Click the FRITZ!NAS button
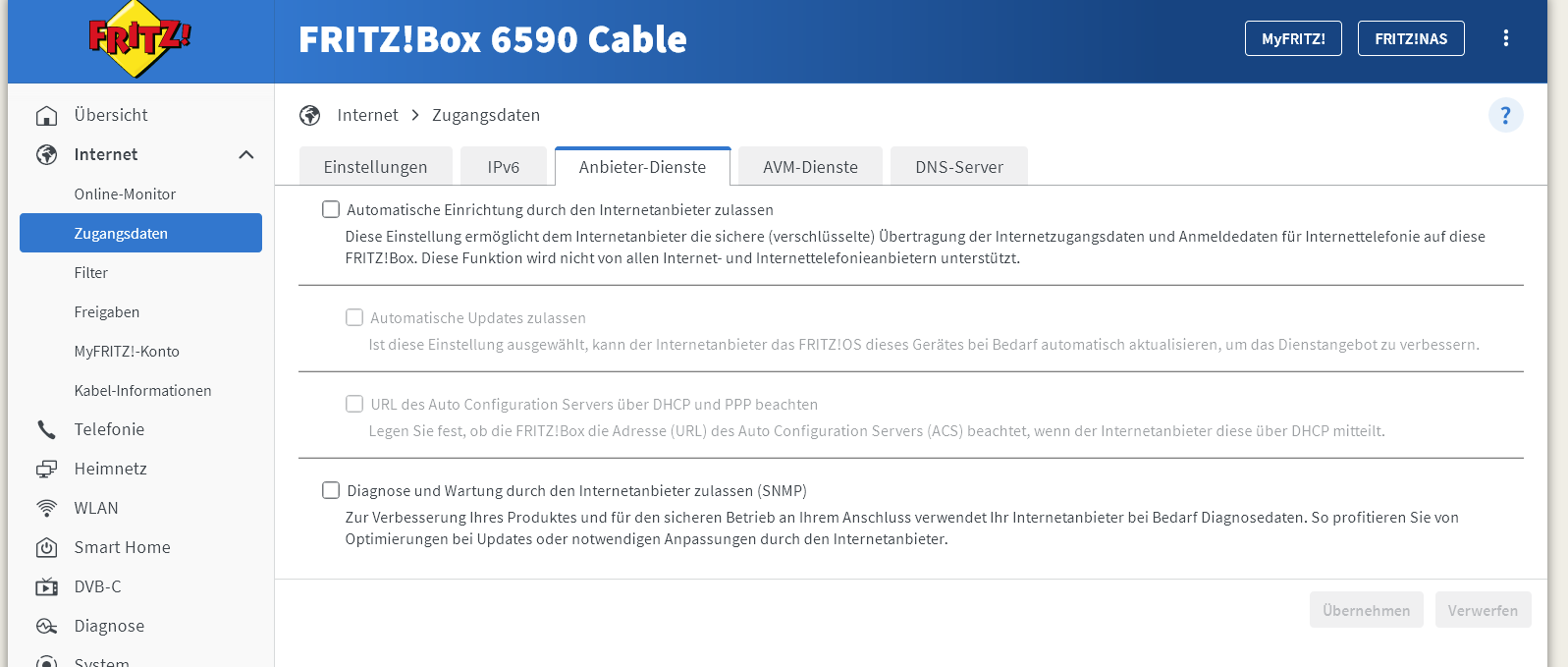 coord(1411,38)
